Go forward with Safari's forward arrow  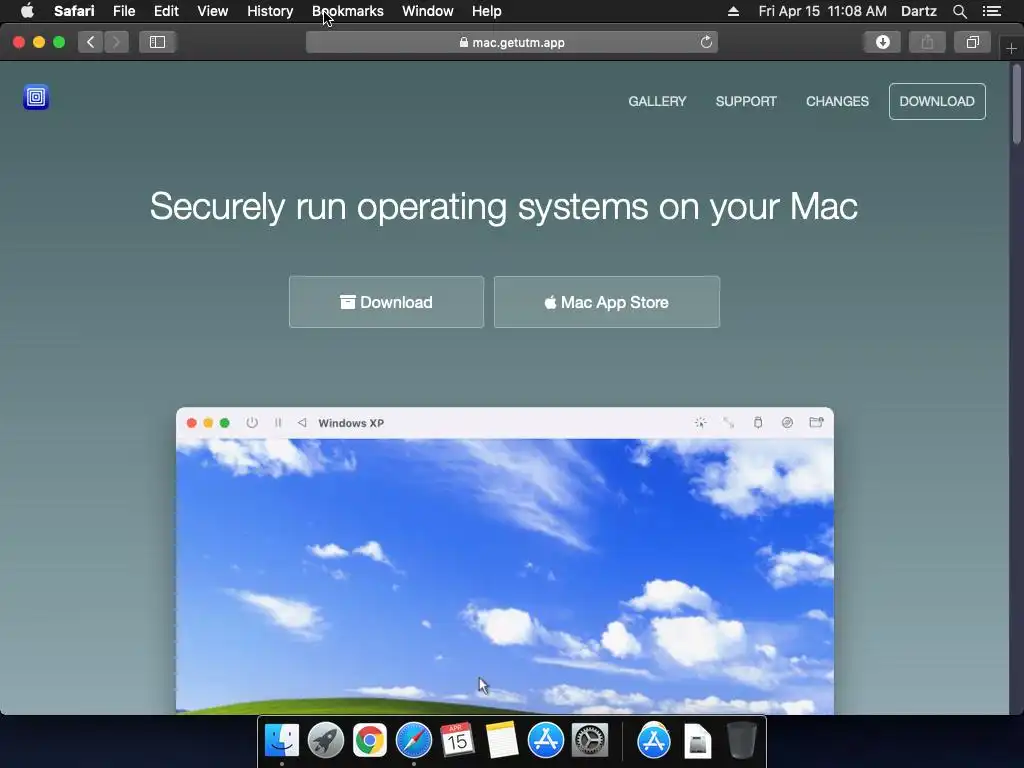tap(116, 42)
